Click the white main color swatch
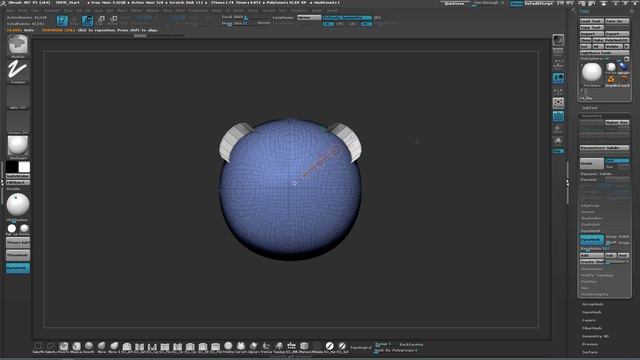The image size is (640, 360). pos(24,167)
